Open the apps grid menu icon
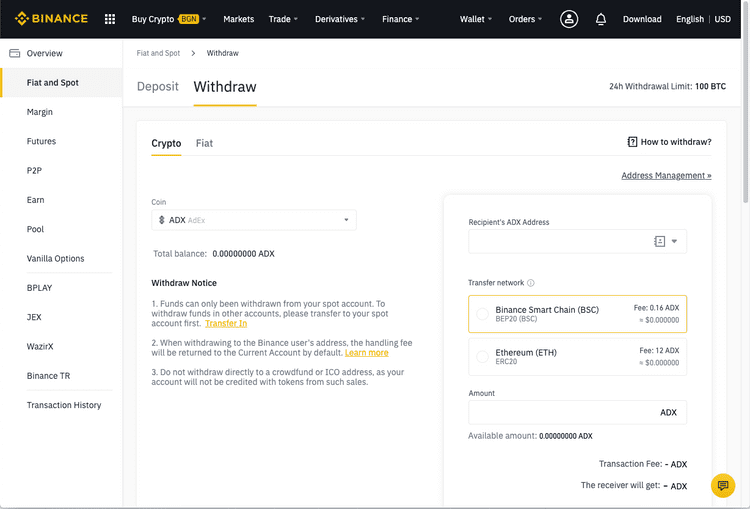The height and width of the screenshot is (509, 750). point(110,19)
